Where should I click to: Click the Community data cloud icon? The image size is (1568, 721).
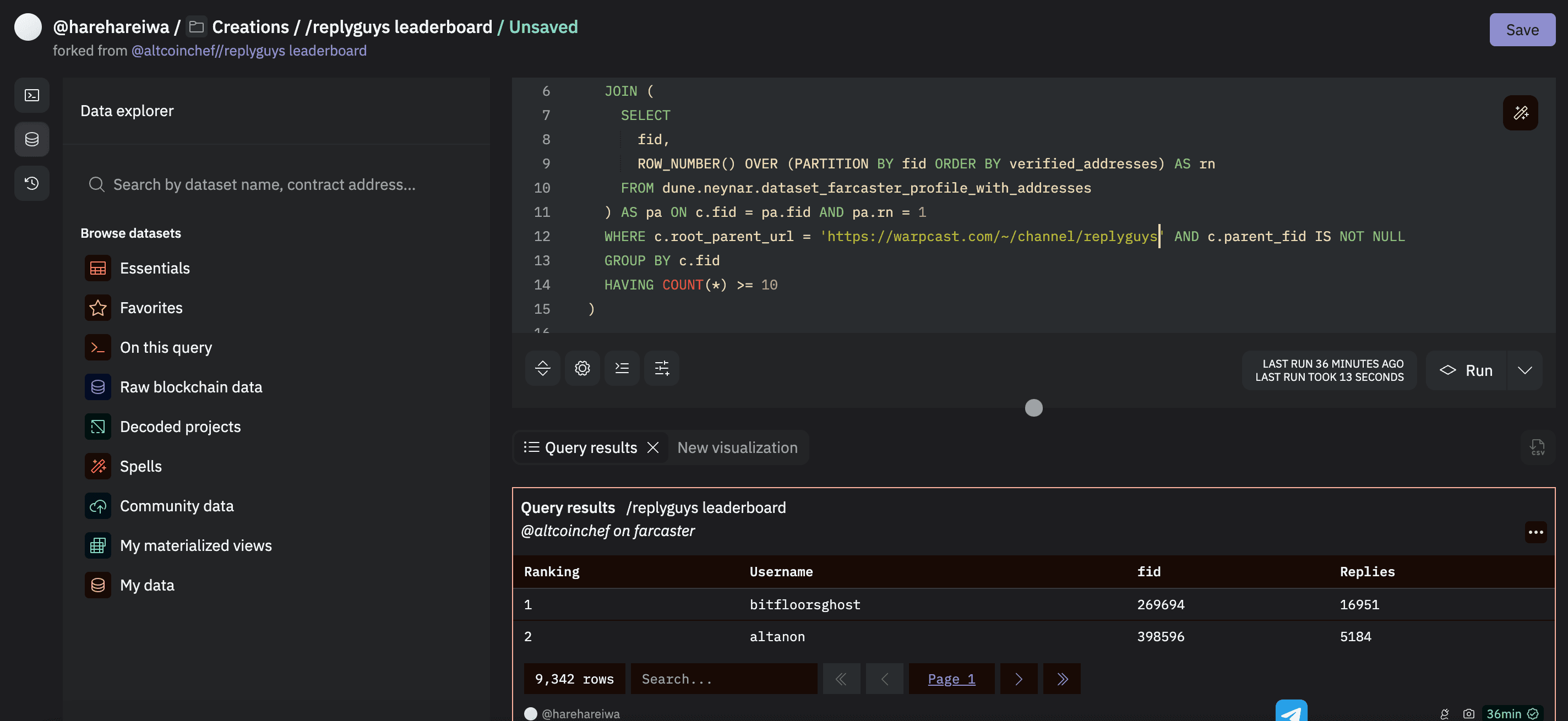97,506
